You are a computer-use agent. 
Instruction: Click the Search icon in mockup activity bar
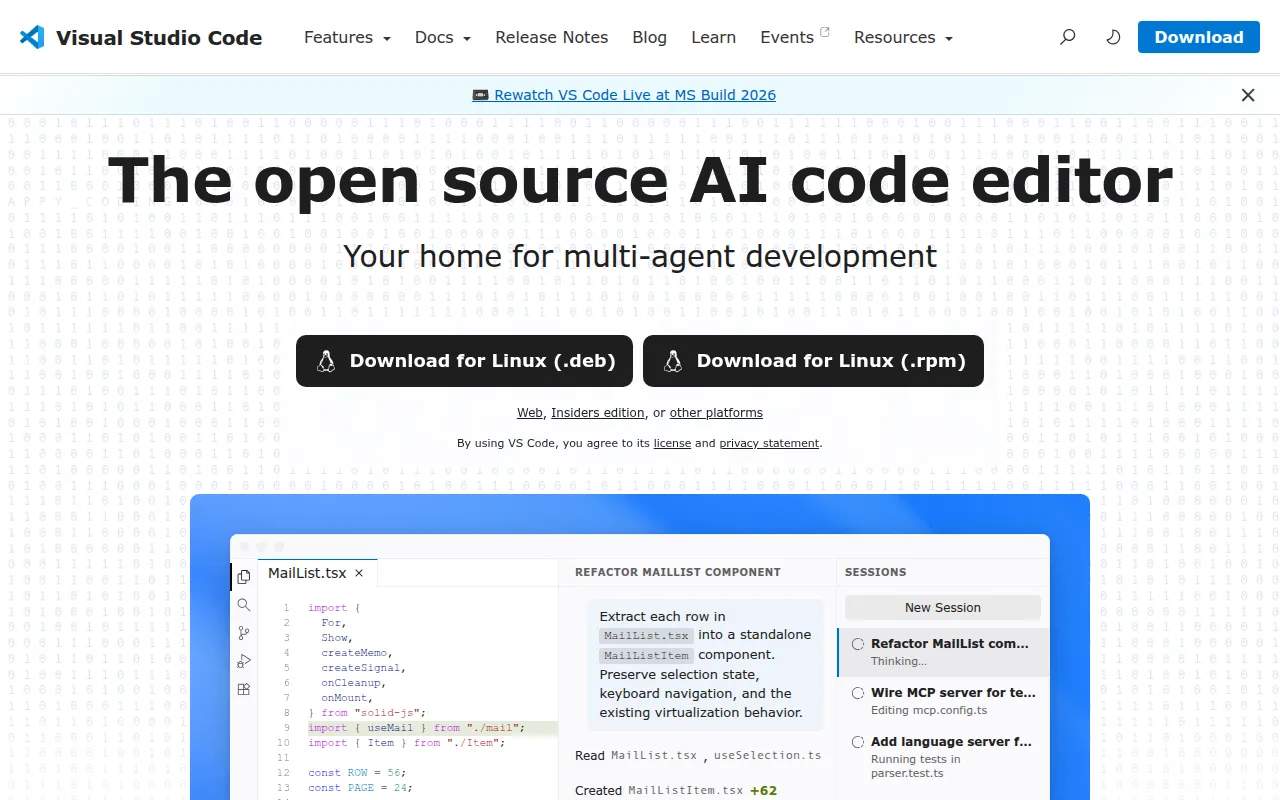pos(243,605)
